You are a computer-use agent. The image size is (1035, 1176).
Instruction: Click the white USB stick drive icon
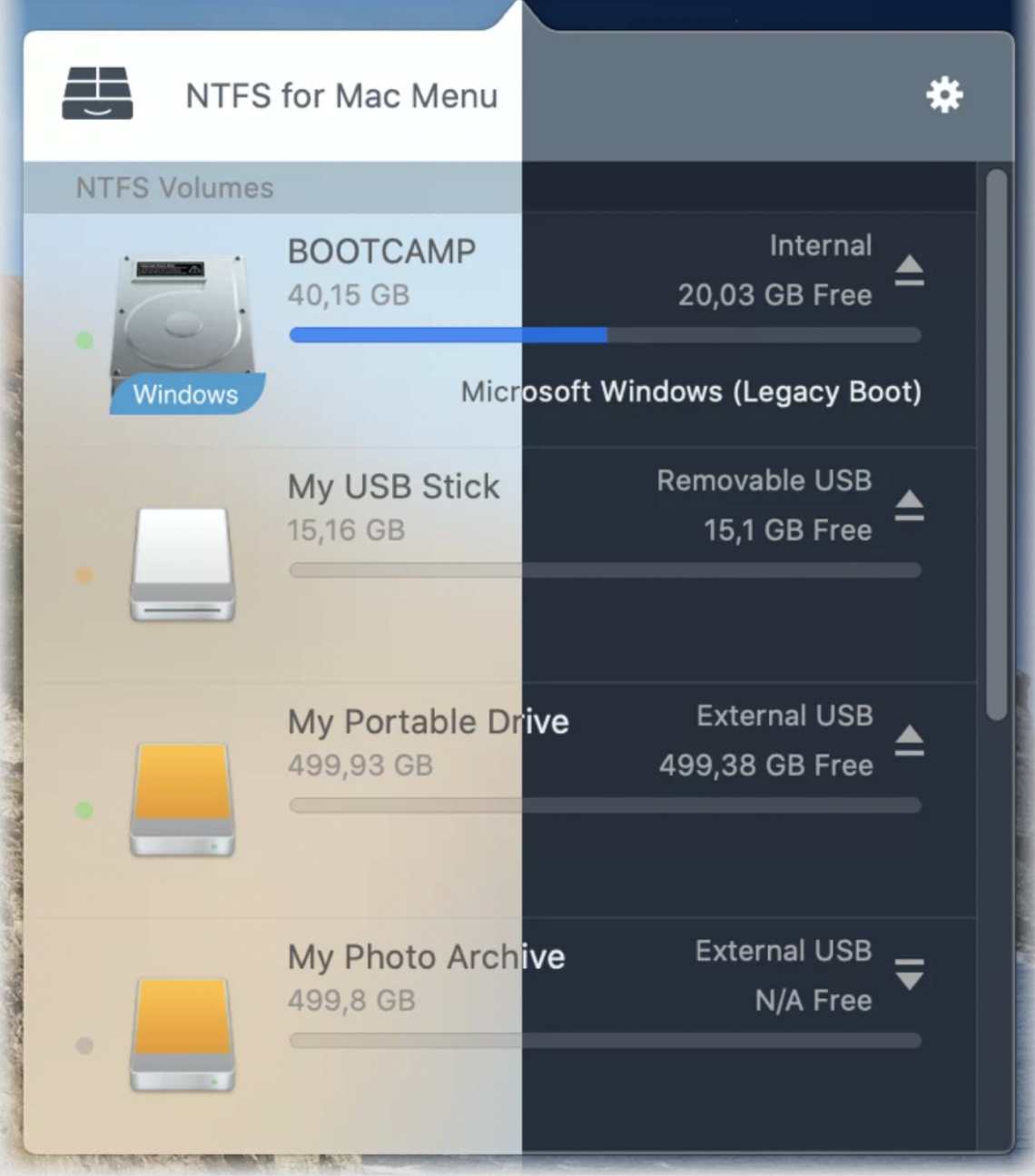click(182, 564)
